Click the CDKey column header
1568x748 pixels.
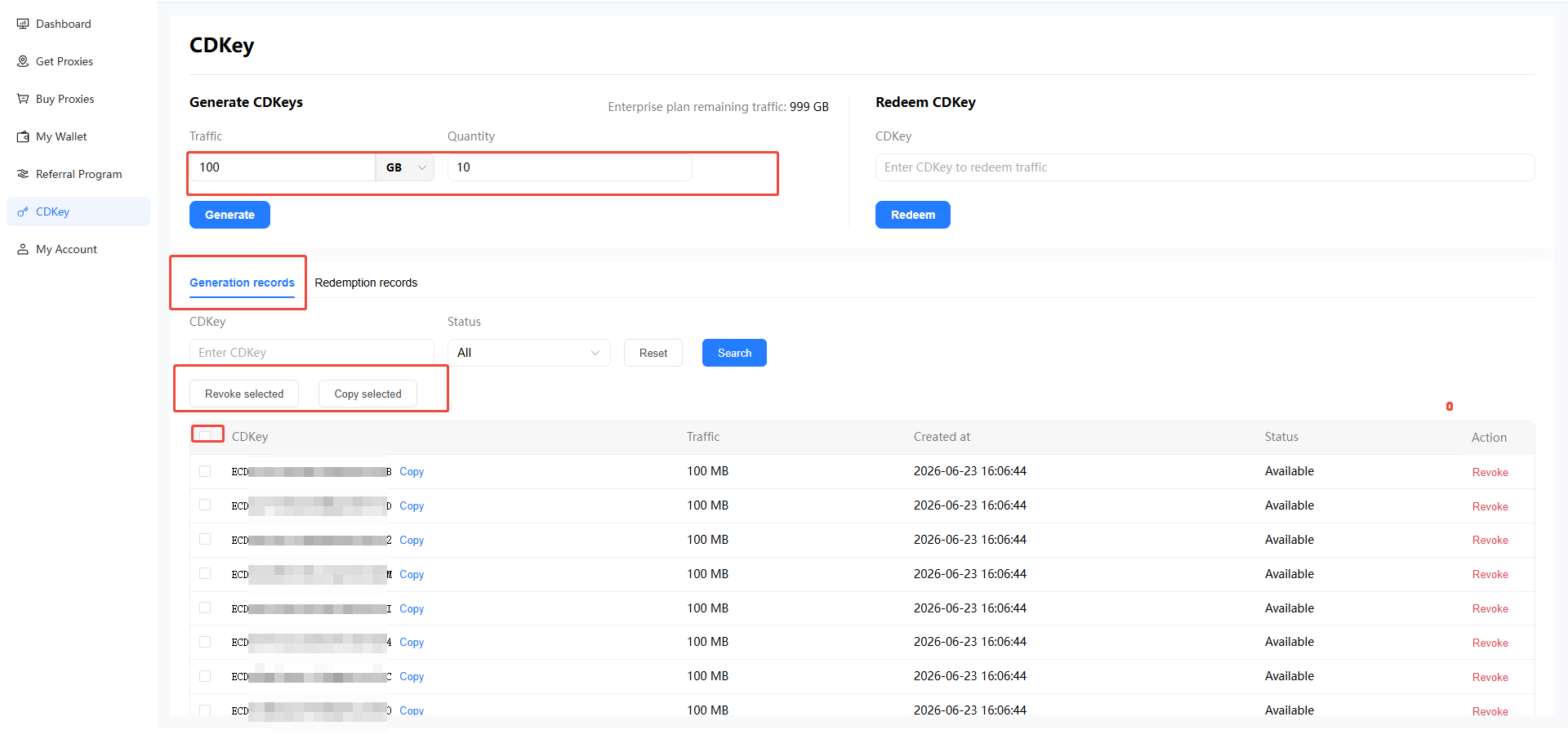(x=250, y=437)
